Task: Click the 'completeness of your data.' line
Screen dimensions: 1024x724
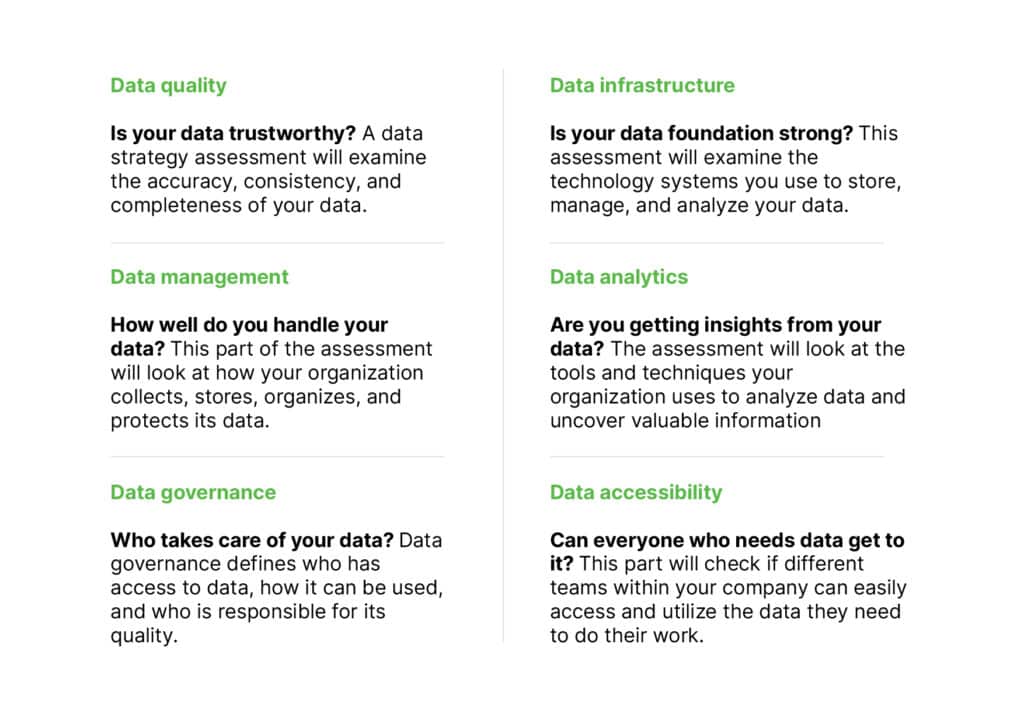Action: click(239, 205)
